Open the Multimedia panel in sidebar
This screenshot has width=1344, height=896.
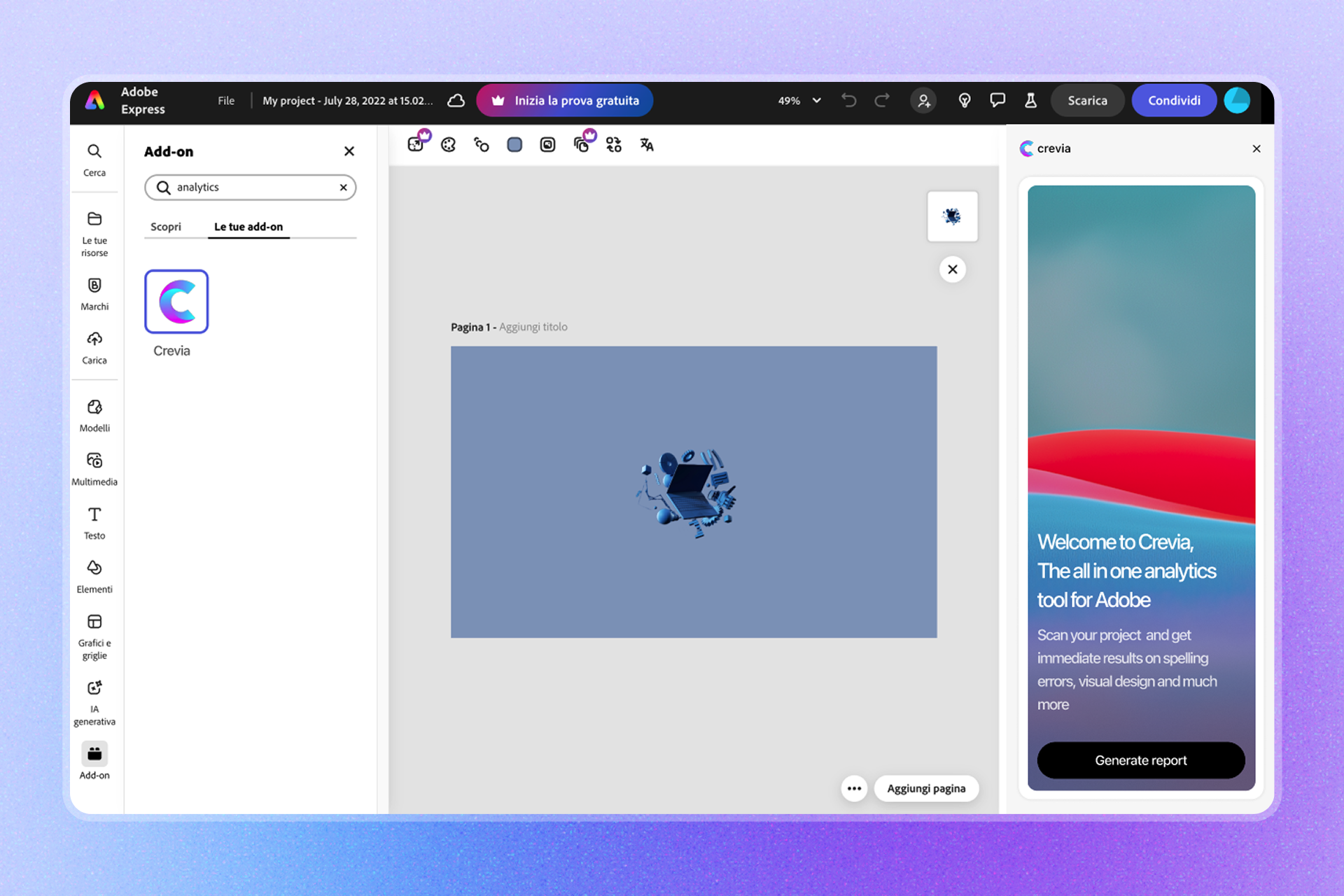[94, 468]
